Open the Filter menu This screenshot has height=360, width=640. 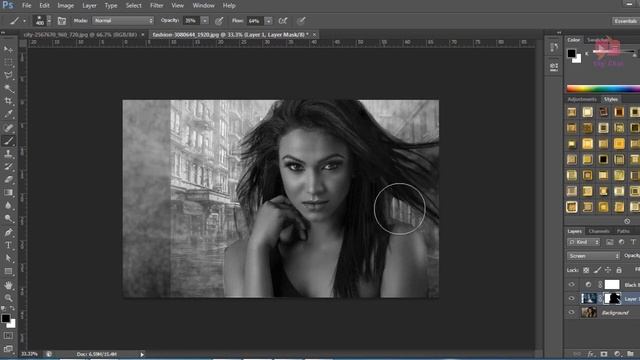(x=156, y=6)
